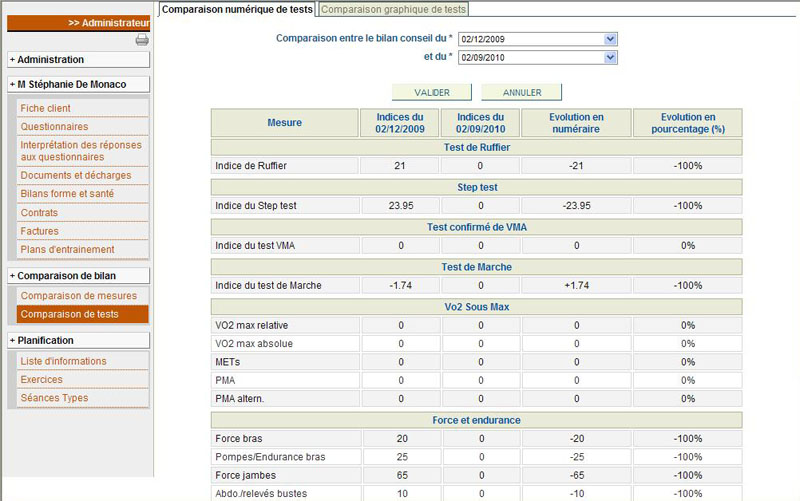This screenshot has width=800, height=501.
Task: Click Evolution en pourcentage (%) header
Action: (688, 122)
